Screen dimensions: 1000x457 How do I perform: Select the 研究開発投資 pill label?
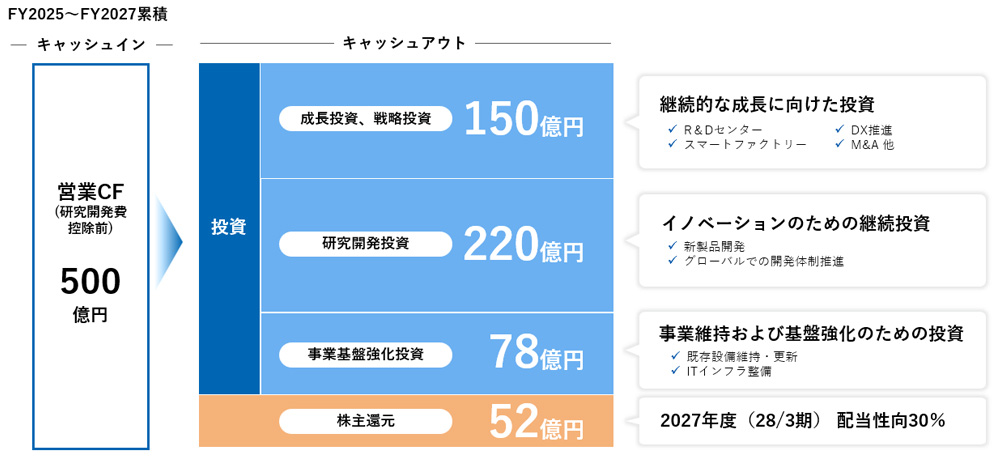[365, 243]
